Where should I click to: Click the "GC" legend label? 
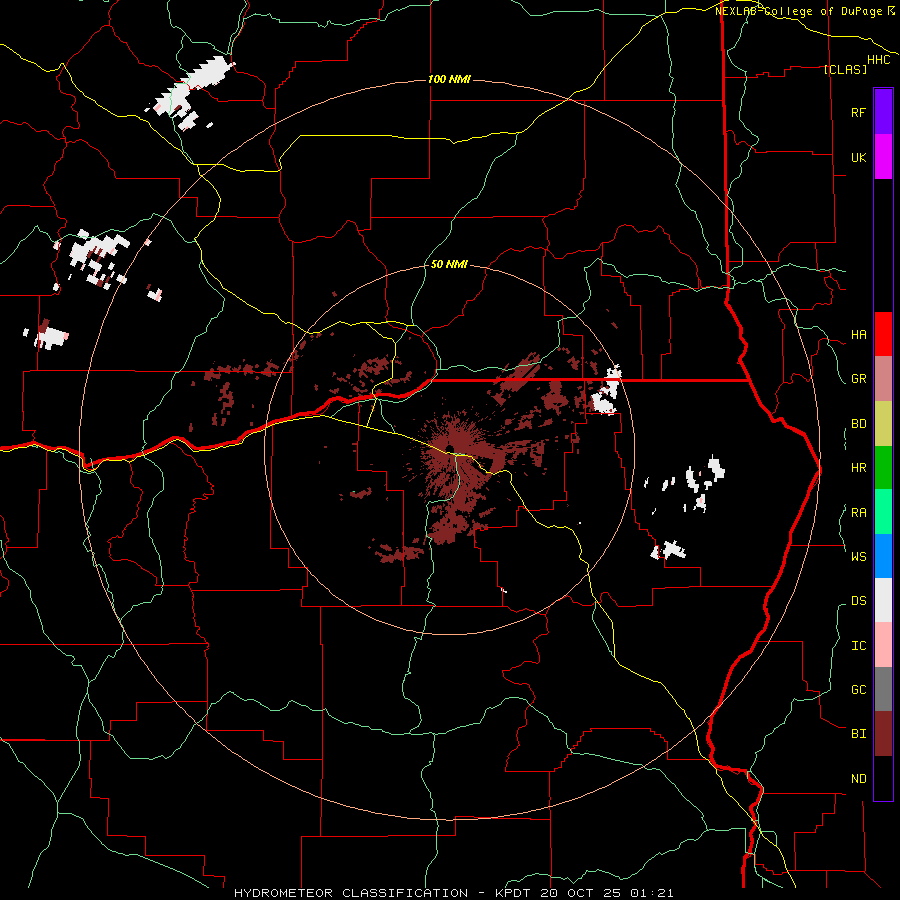coord(858,690)
